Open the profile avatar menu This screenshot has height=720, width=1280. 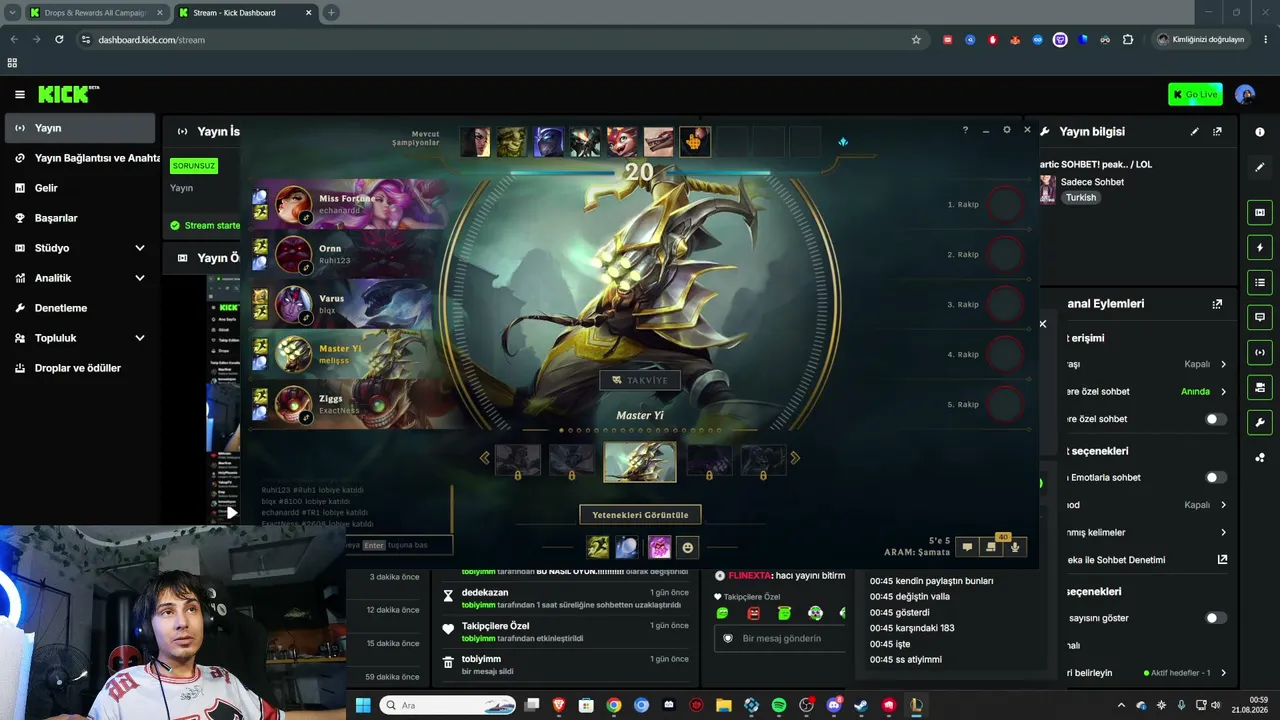point(1245,94)
